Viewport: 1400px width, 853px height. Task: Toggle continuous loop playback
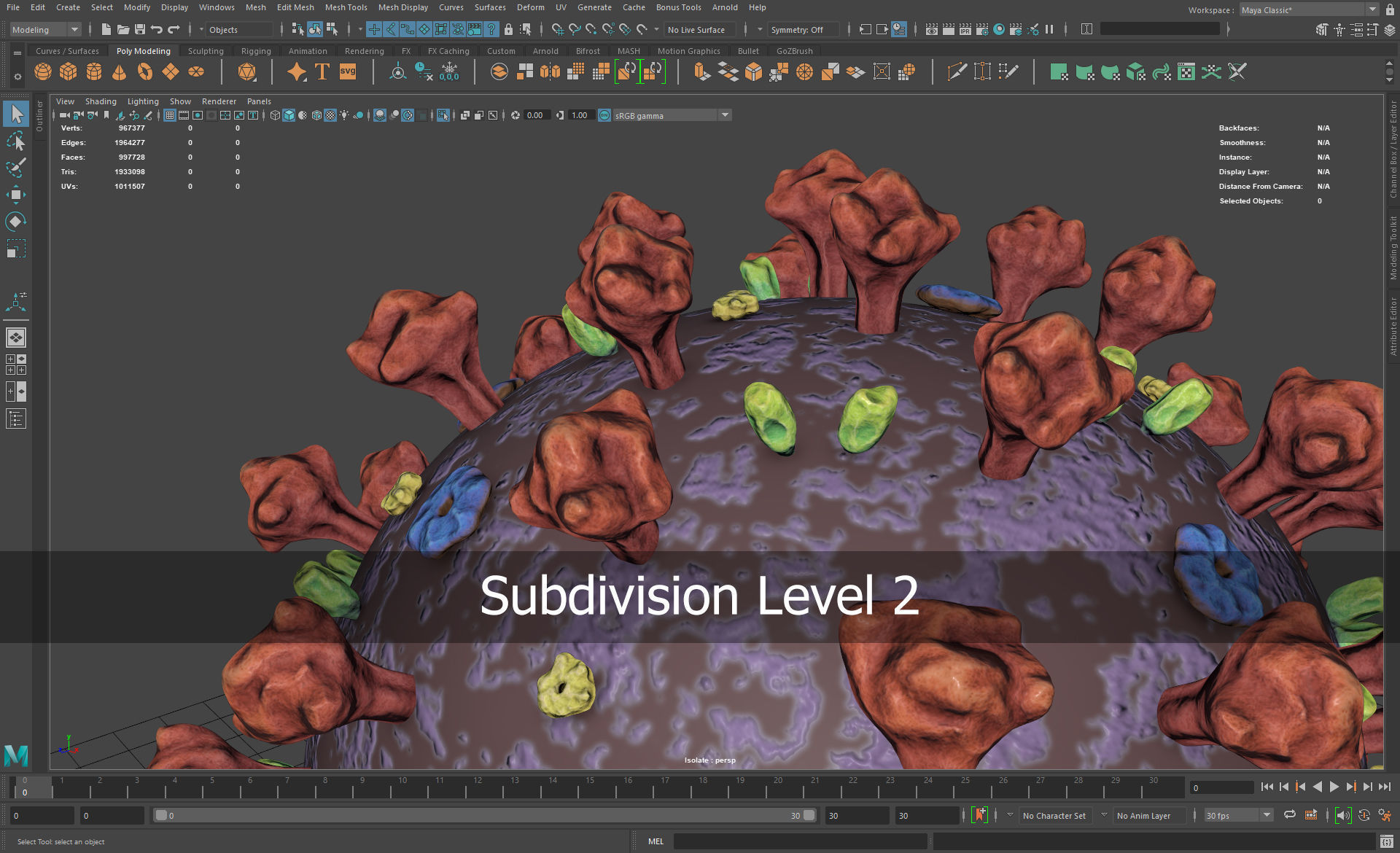click(1289, 815)
